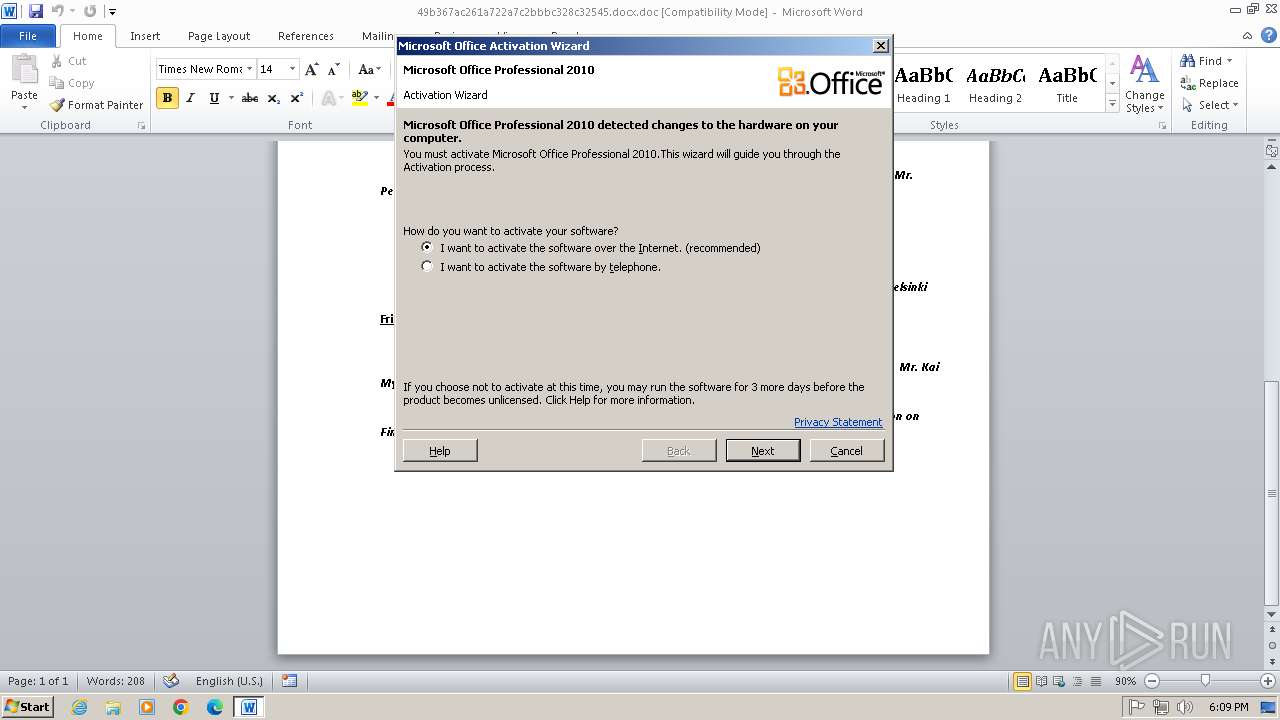The image size is (1280, 720).
Task: Click Words: 208 status indicator
Action: pos(116,681)
